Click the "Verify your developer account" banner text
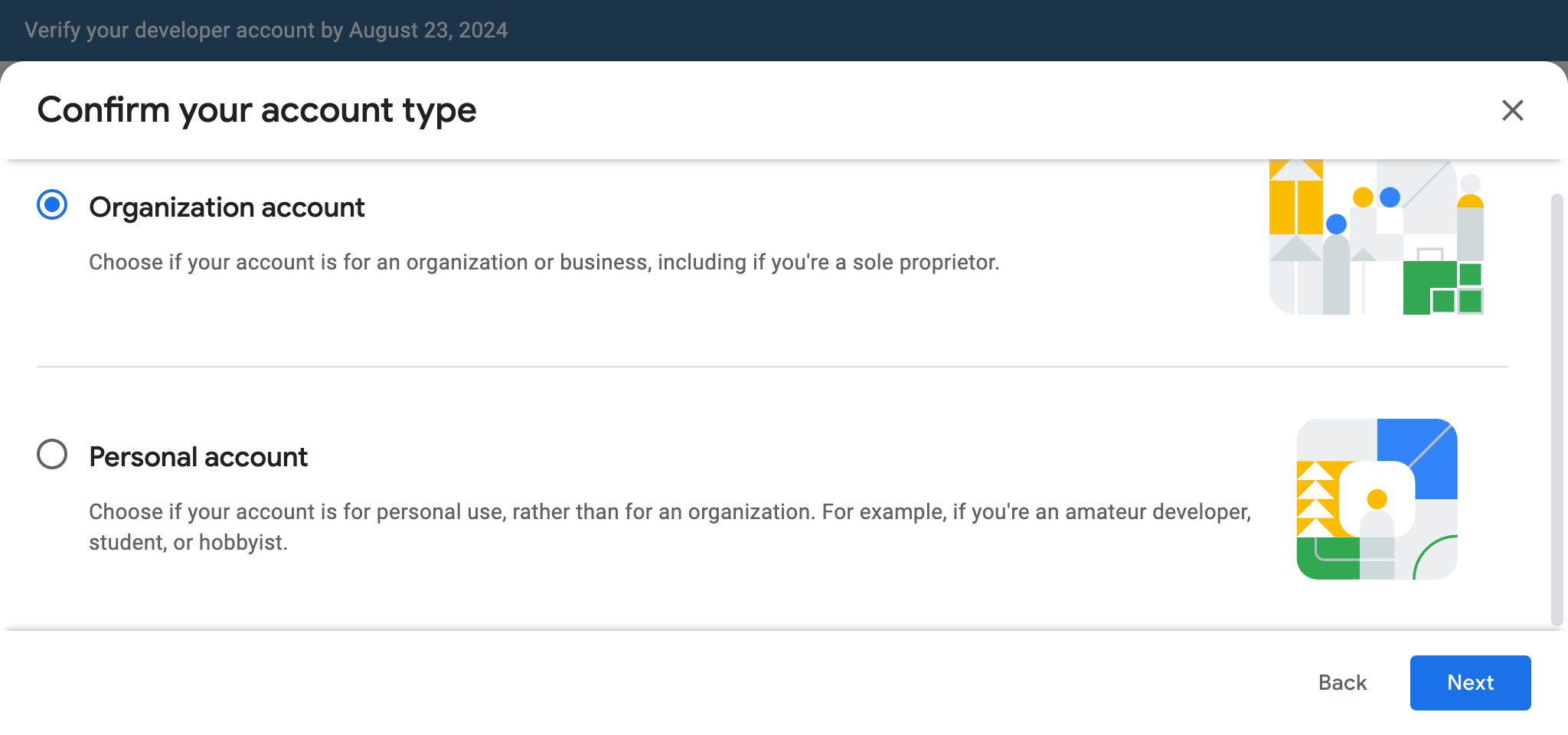 (x=266, y=30)
